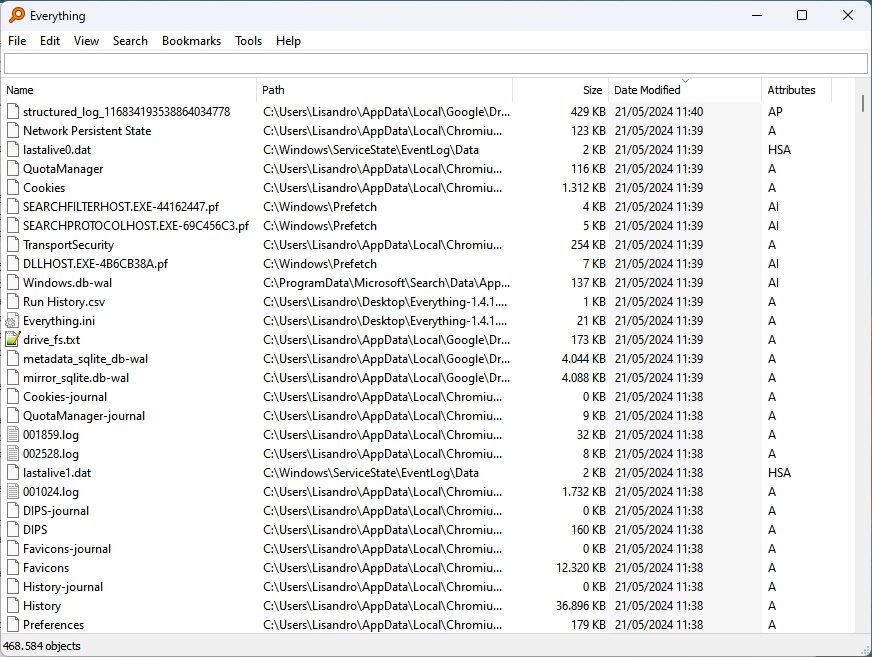This screenshot has height=657, width=872.
Task: Select the DIPS file name
Action: click(35, 530)
